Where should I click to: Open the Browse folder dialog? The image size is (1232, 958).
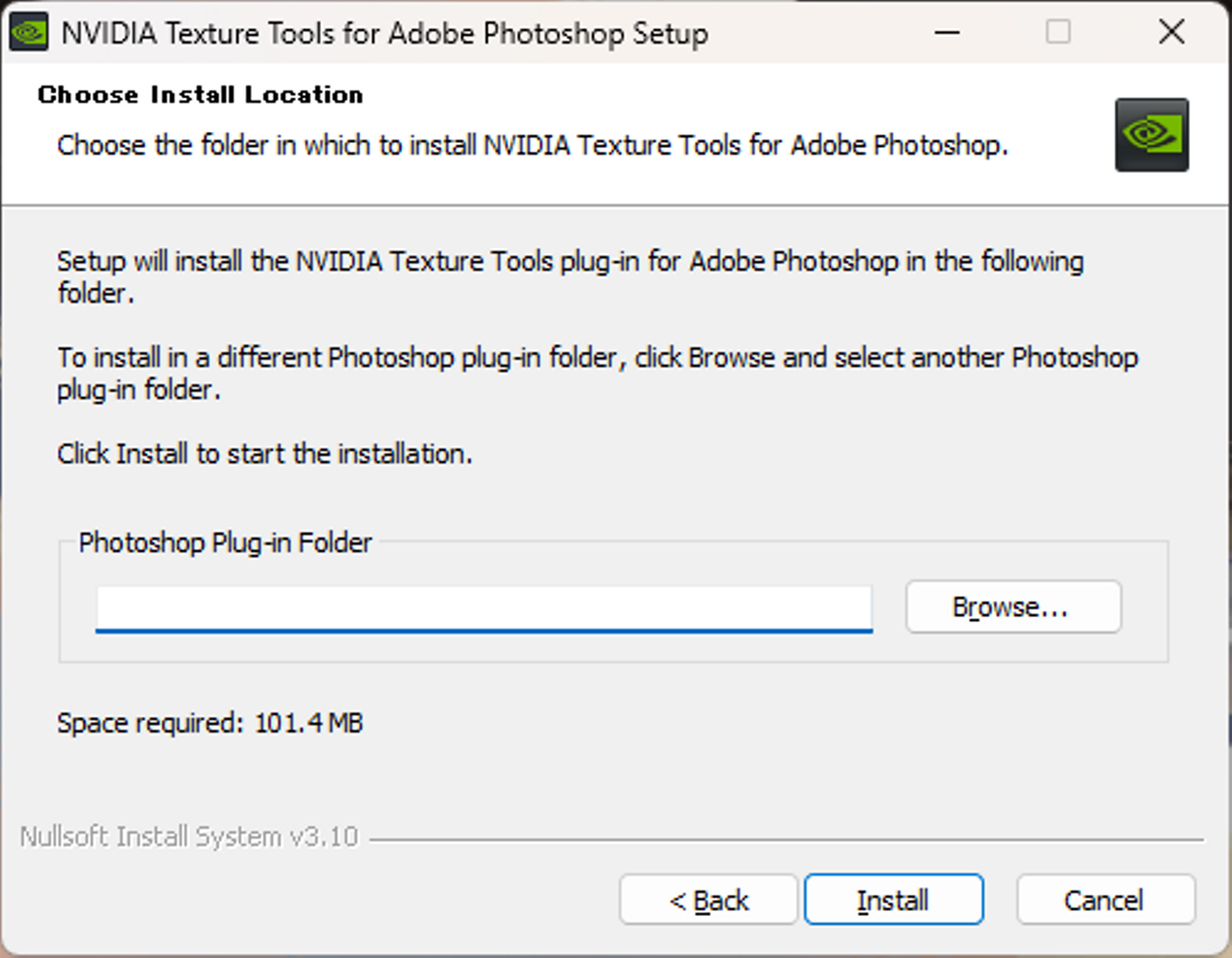tap(1013, 607)
